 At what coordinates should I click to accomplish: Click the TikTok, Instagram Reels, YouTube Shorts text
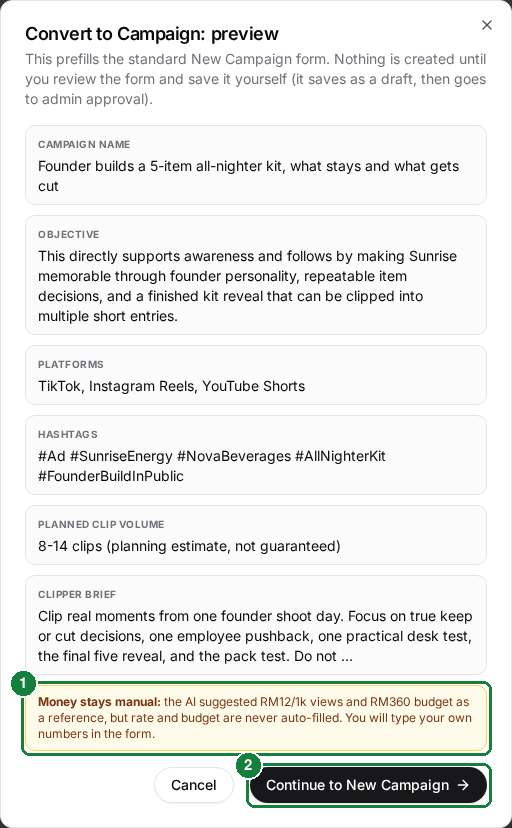point(172,386)
